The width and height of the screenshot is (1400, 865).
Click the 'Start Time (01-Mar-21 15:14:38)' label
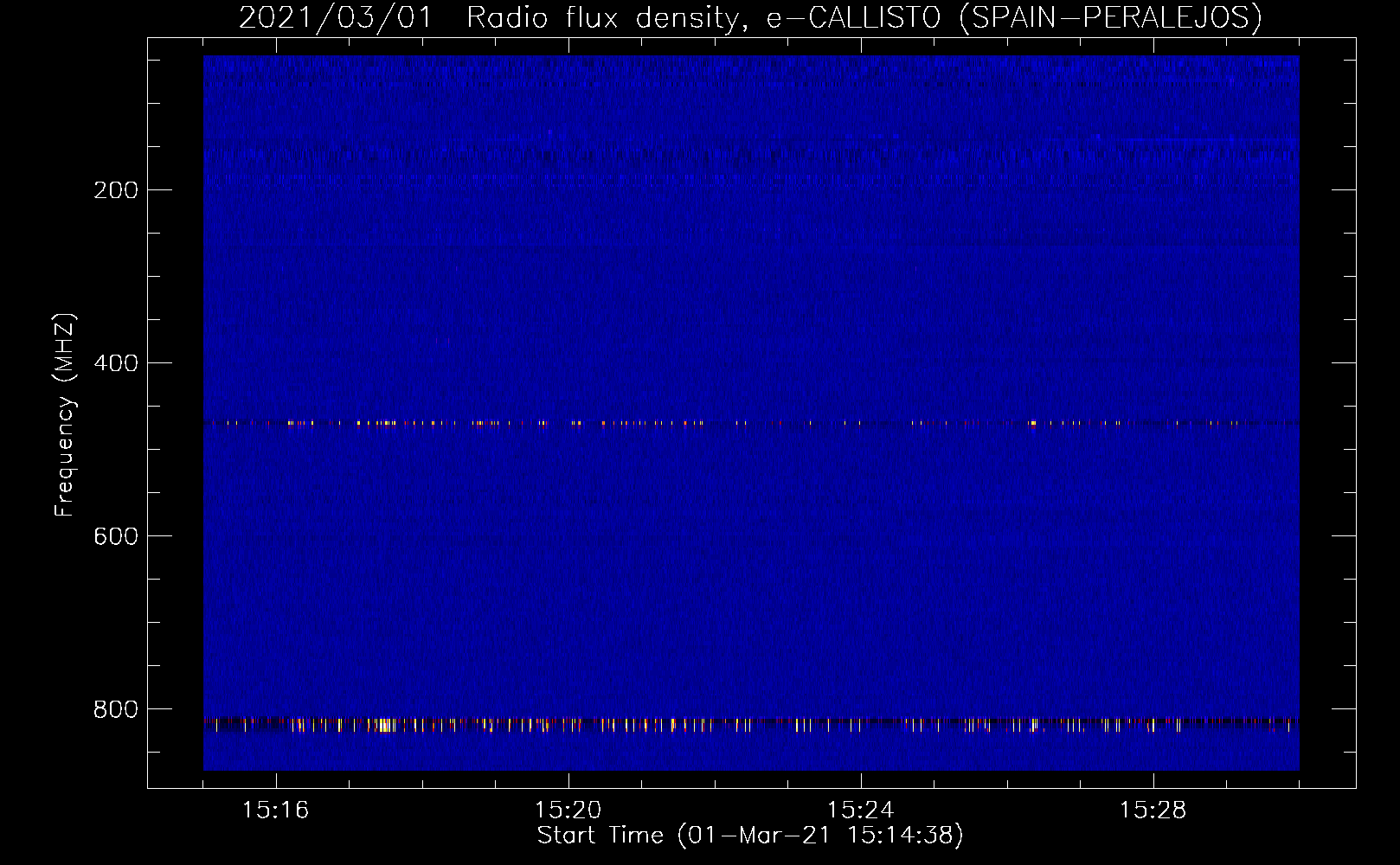pos(750,836)
